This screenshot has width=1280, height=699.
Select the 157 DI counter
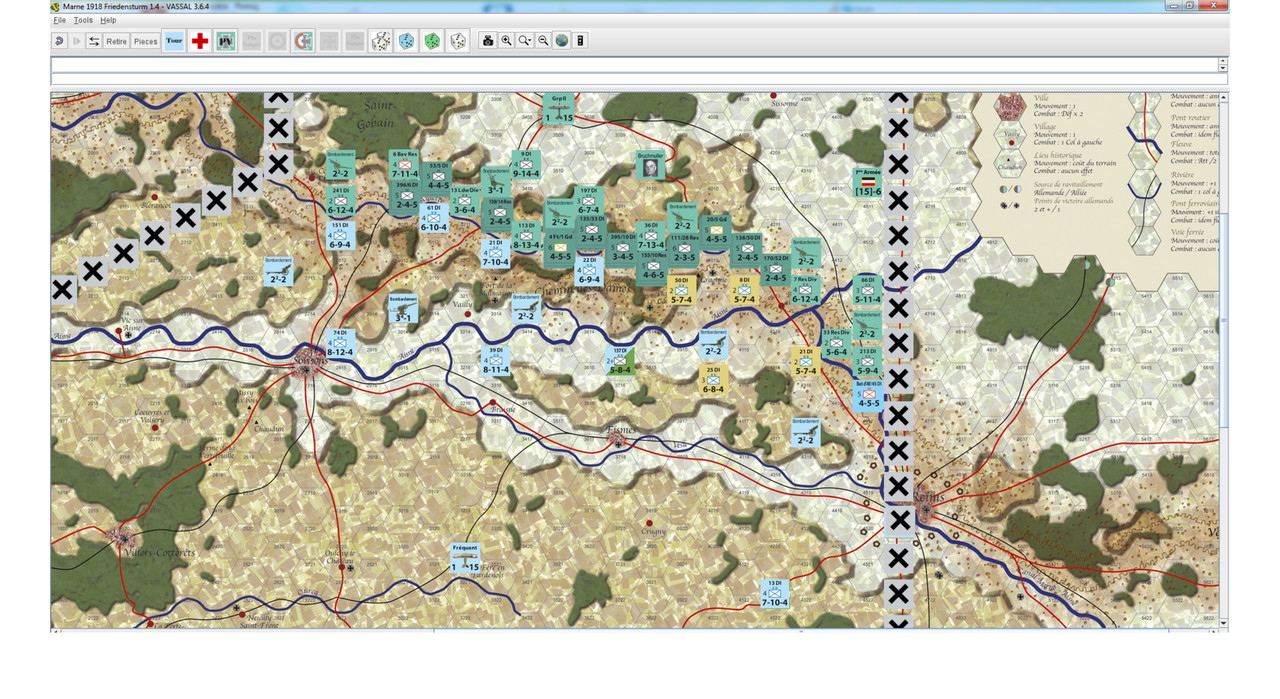tap(620, 362)
